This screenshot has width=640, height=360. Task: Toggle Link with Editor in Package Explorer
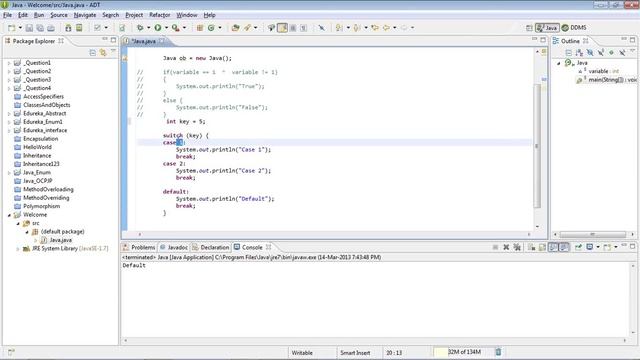click(103, 53)
